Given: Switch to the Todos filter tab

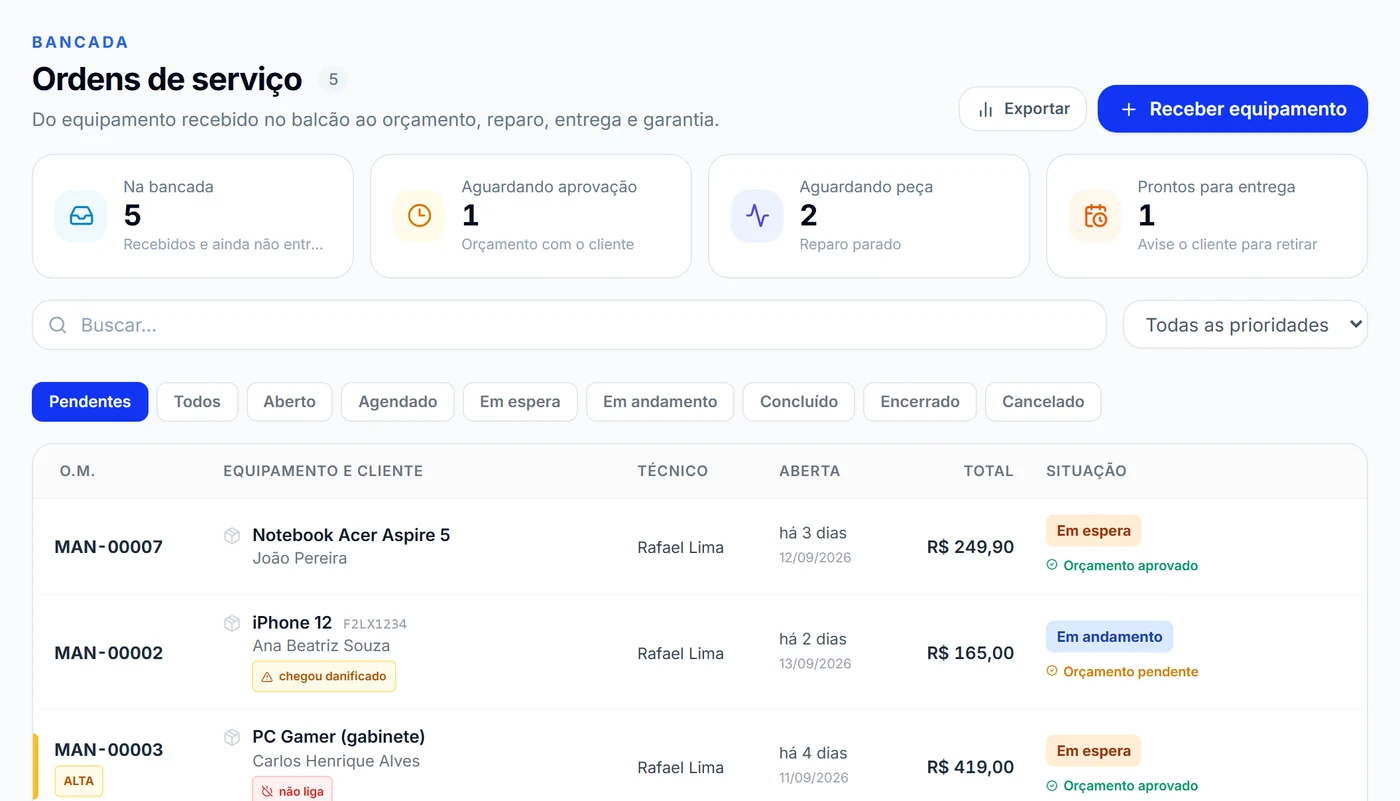Looking at the screenshot, I should (x=197, y=402).
